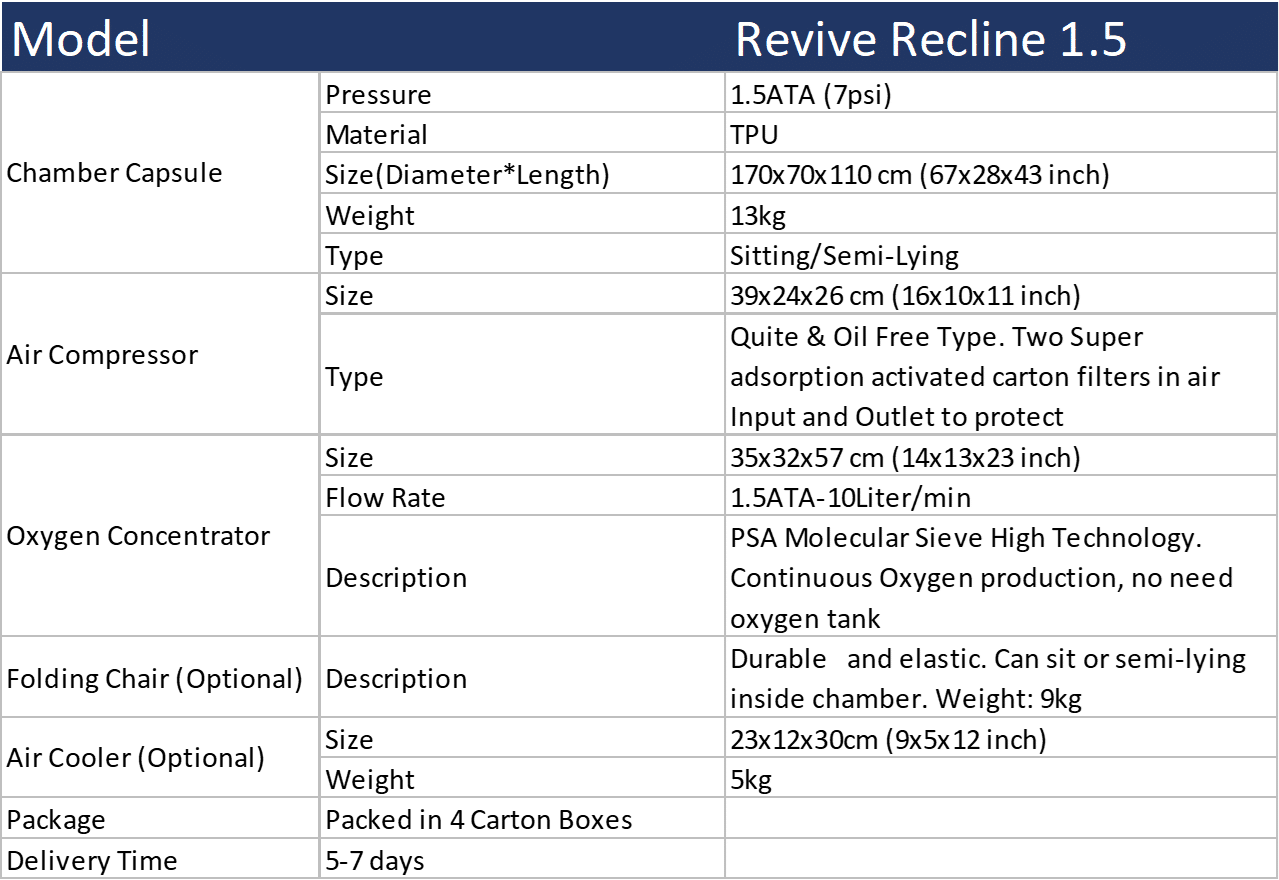Screen dimensions: 1279x880
Task: Select the '13kg' weight value
Action: [758, 216]
